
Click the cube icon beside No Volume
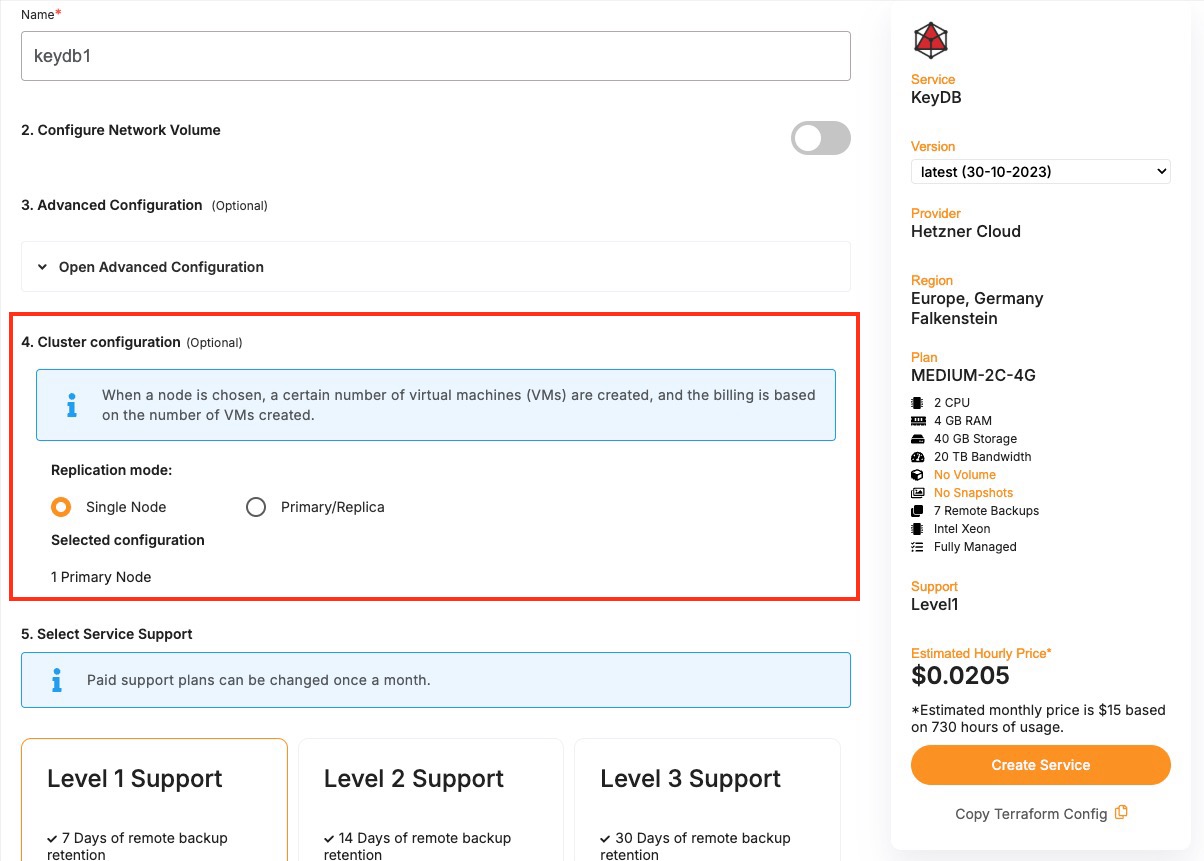917,475
